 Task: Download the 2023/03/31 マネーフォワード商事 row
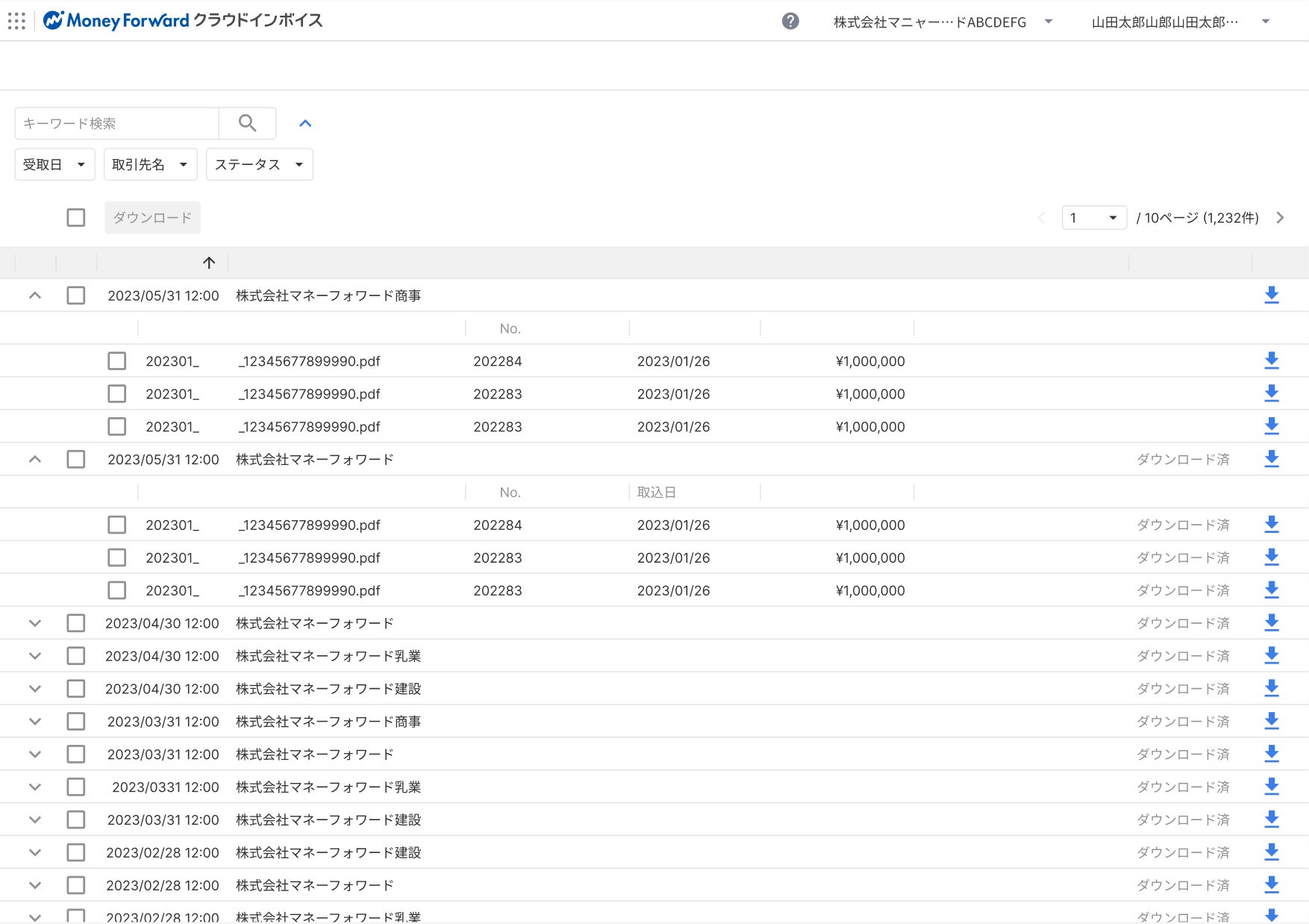pos(1272,722)
